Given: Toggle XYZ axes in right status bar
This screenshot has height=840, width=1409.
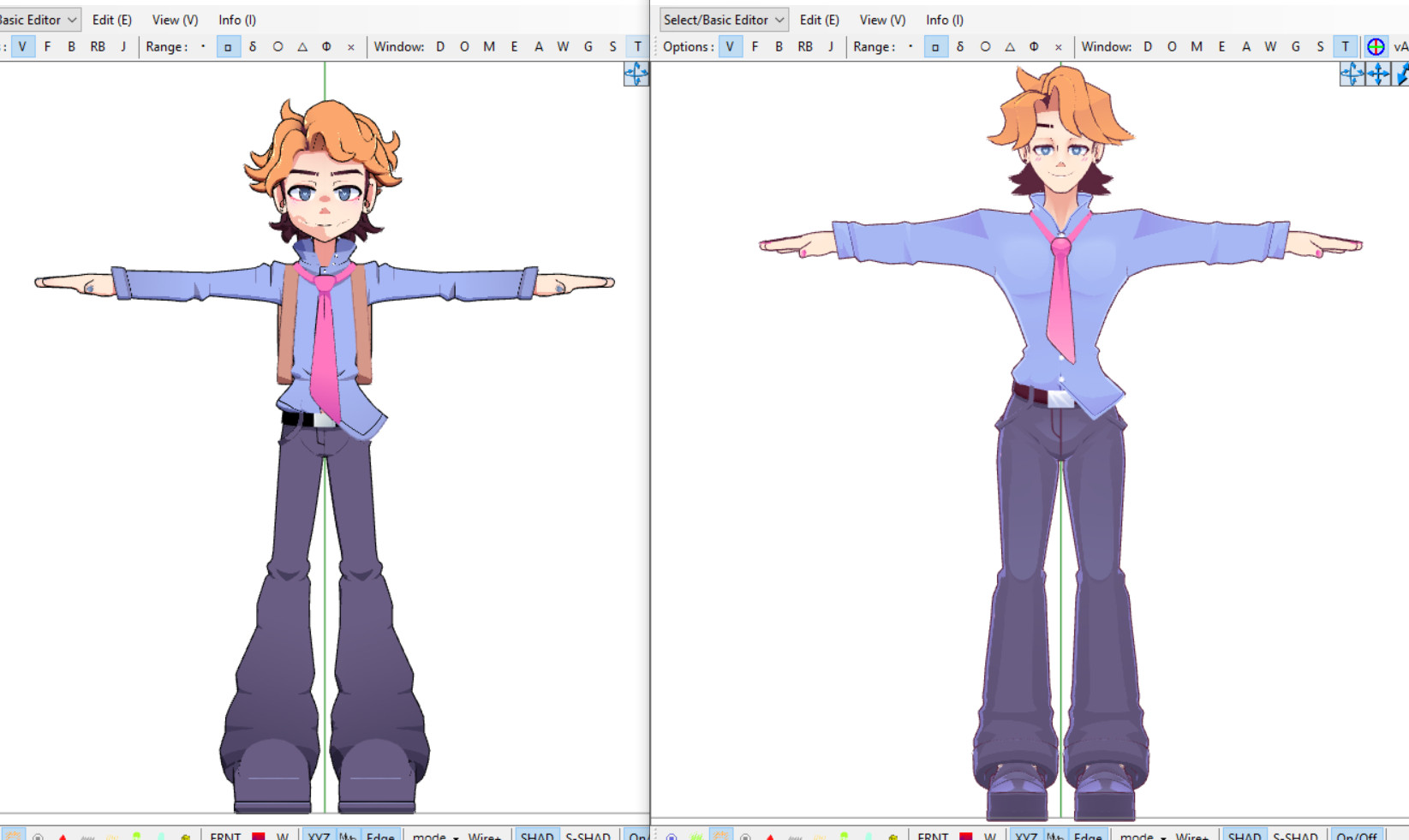Looking at the screenshot, I should pyautogui.click(x=1026, y=836).
